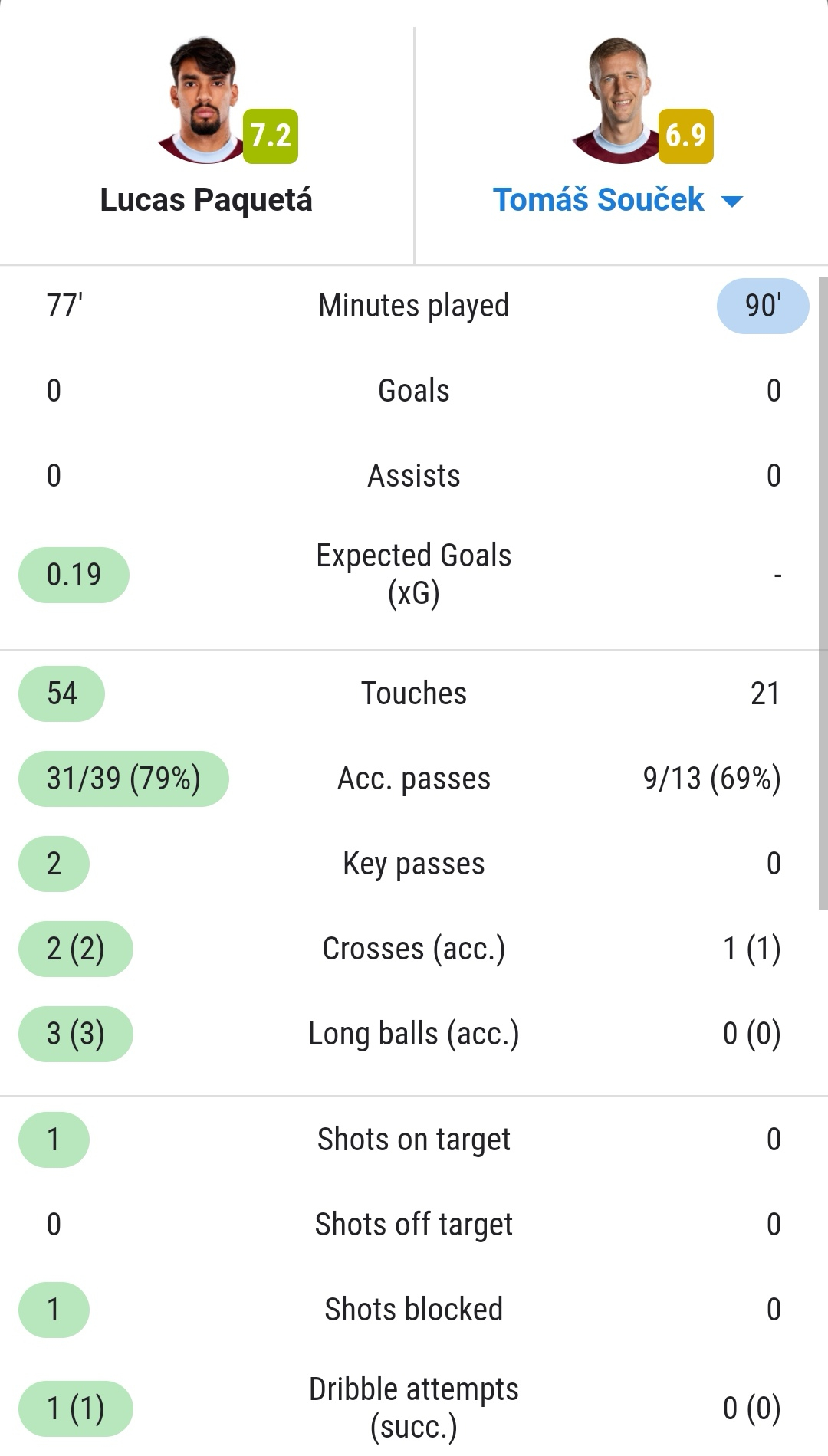This screenshot has height=1456, width=828.
Task: Click the Shots on target stat label
Action: click(x=414, y=1140)
